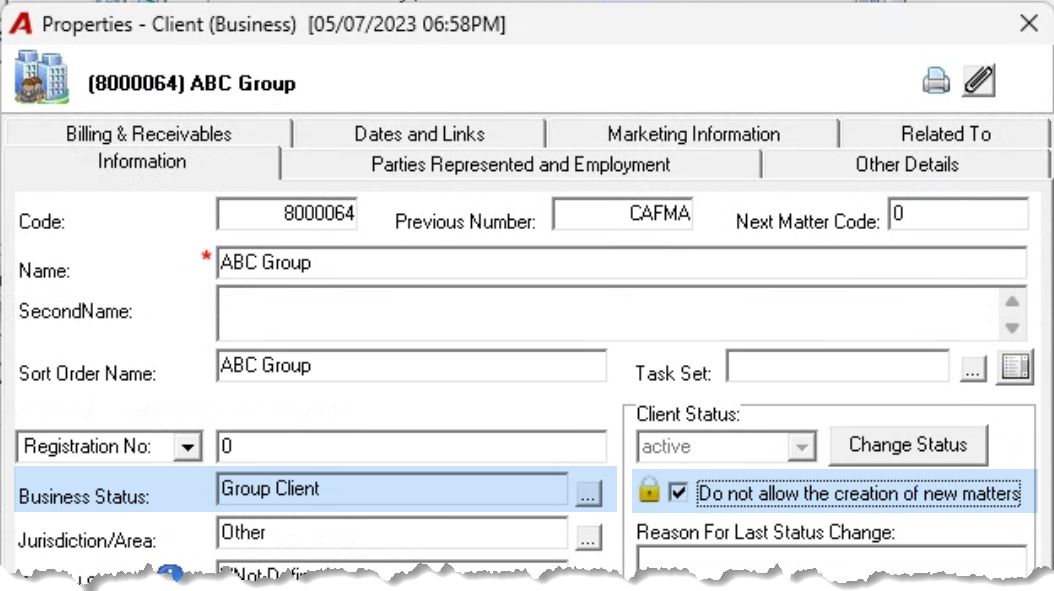Switch to the Billing & Receivables tab
Image resolution: width=1054 pixels, height=591 pixels.
(149, 134)
